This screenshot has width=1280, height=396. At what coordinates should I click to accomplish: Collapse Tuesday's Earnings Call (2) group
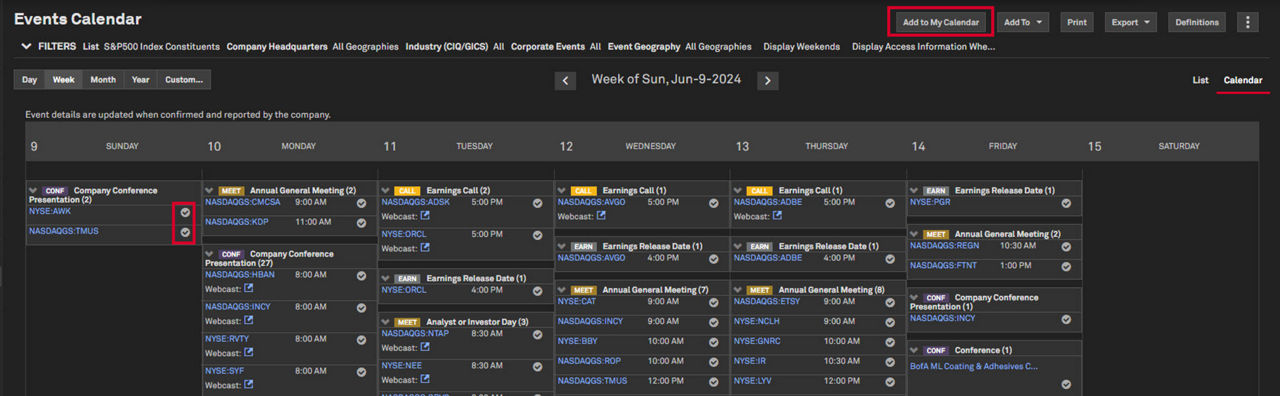pyautogui.click(x=385, y=190)
